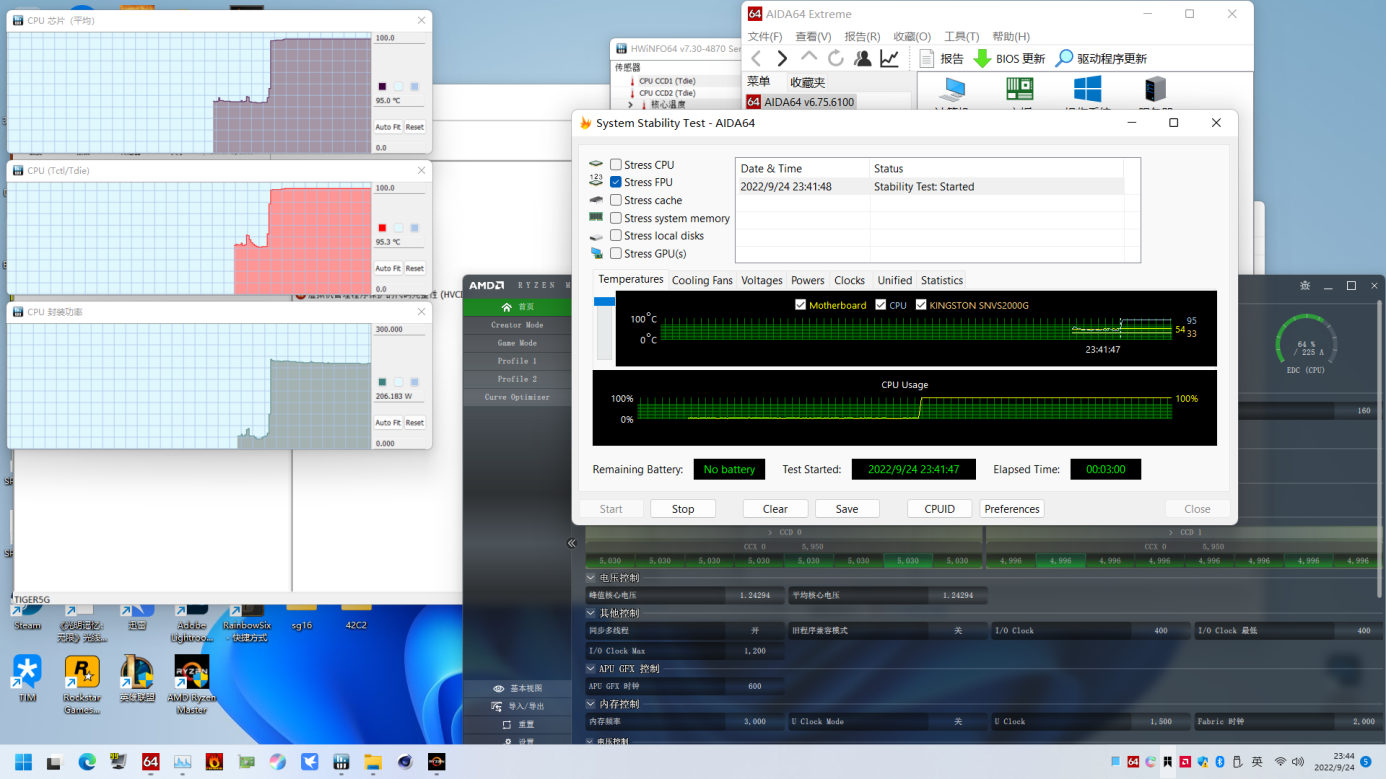
Task: Expand the core temperature tree node in HWiNFO
Action: click(x=630, y=104)
